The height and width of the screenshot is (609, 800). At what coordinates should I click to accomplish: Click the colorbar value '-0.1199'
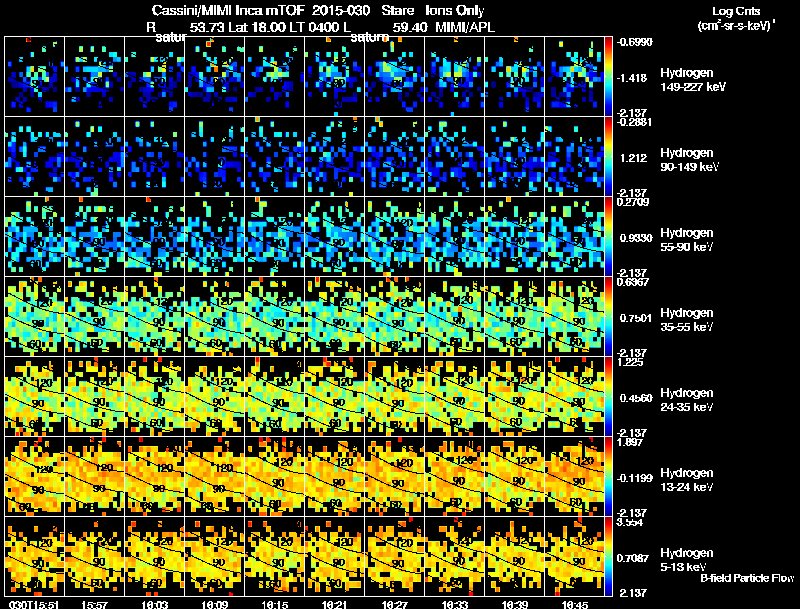click(634, 478)
